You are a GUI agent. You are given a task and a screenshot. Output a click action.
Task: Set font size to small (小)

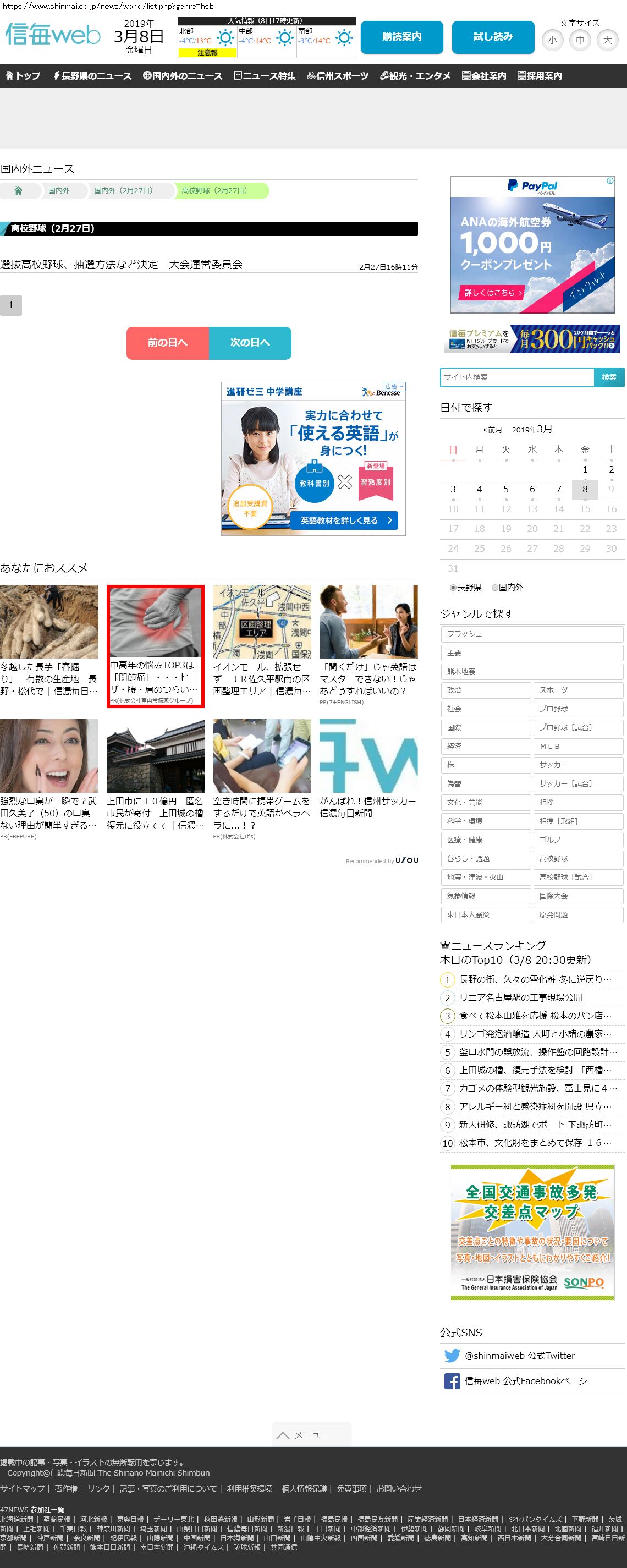pyautogui.click(x=552, y=40)
